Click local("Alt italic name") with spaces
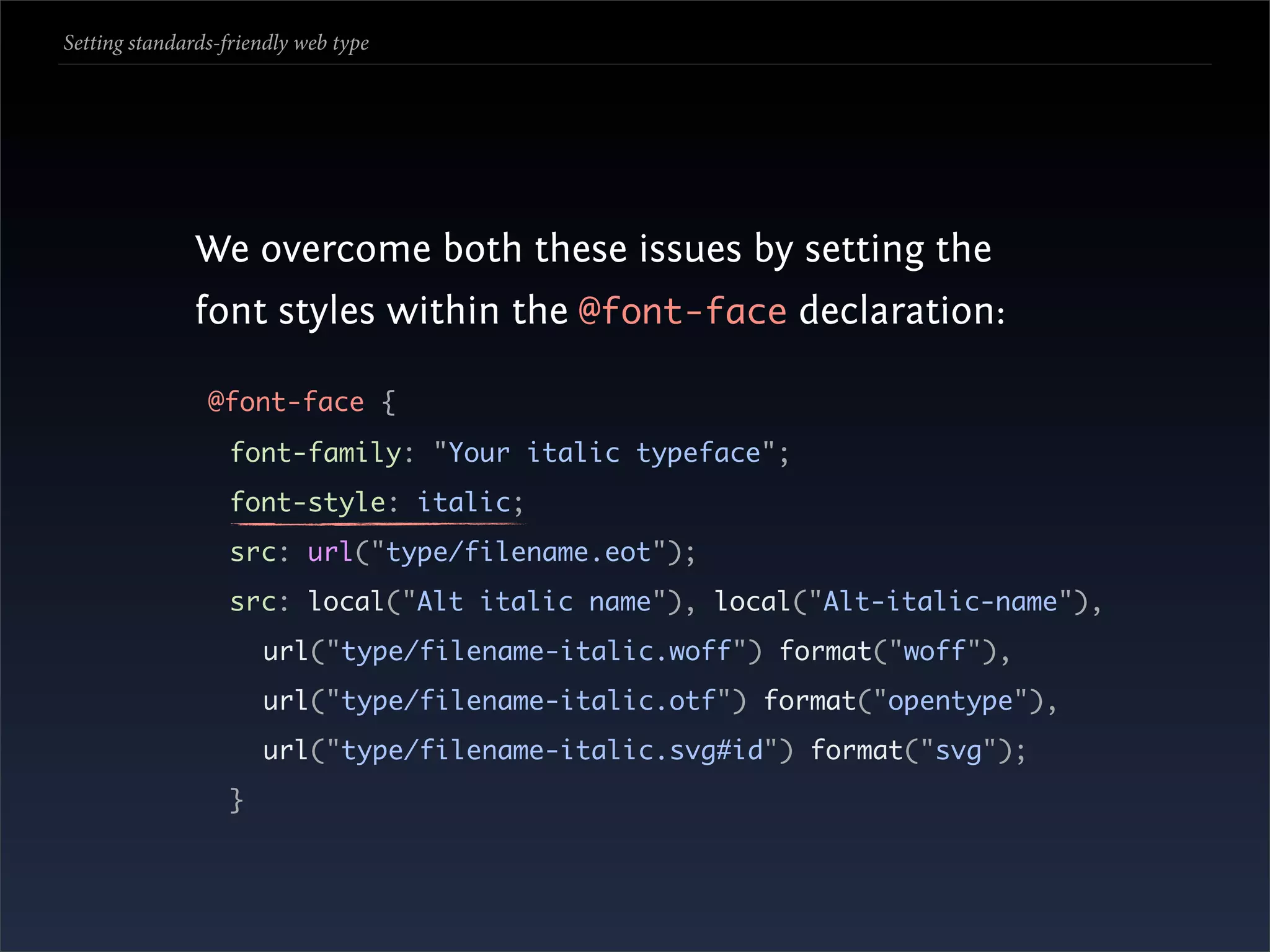 point(495,602)
